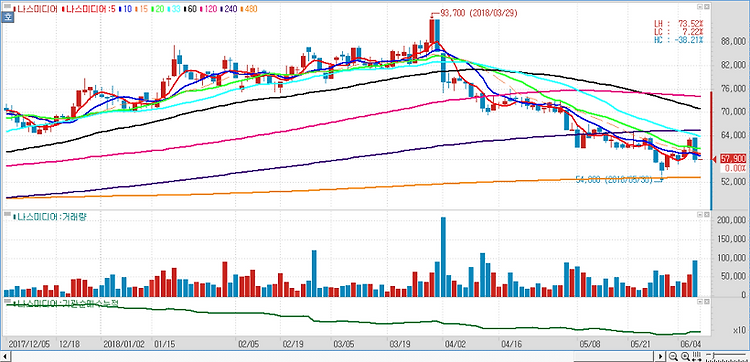Click the '70,000' price axis label
Image resolution: width=750 pixels, height=362 pixels.
click(x=733, y=112)
